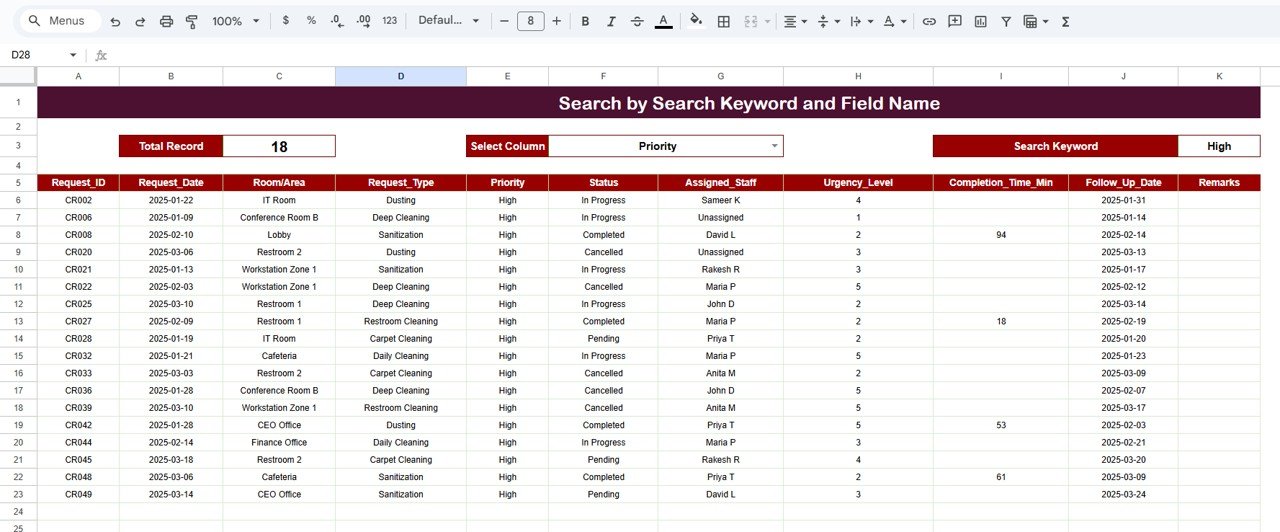Viewport: 1280px width, 532px height.
Task: Add a comment with the comment icon
Action: 955,21
